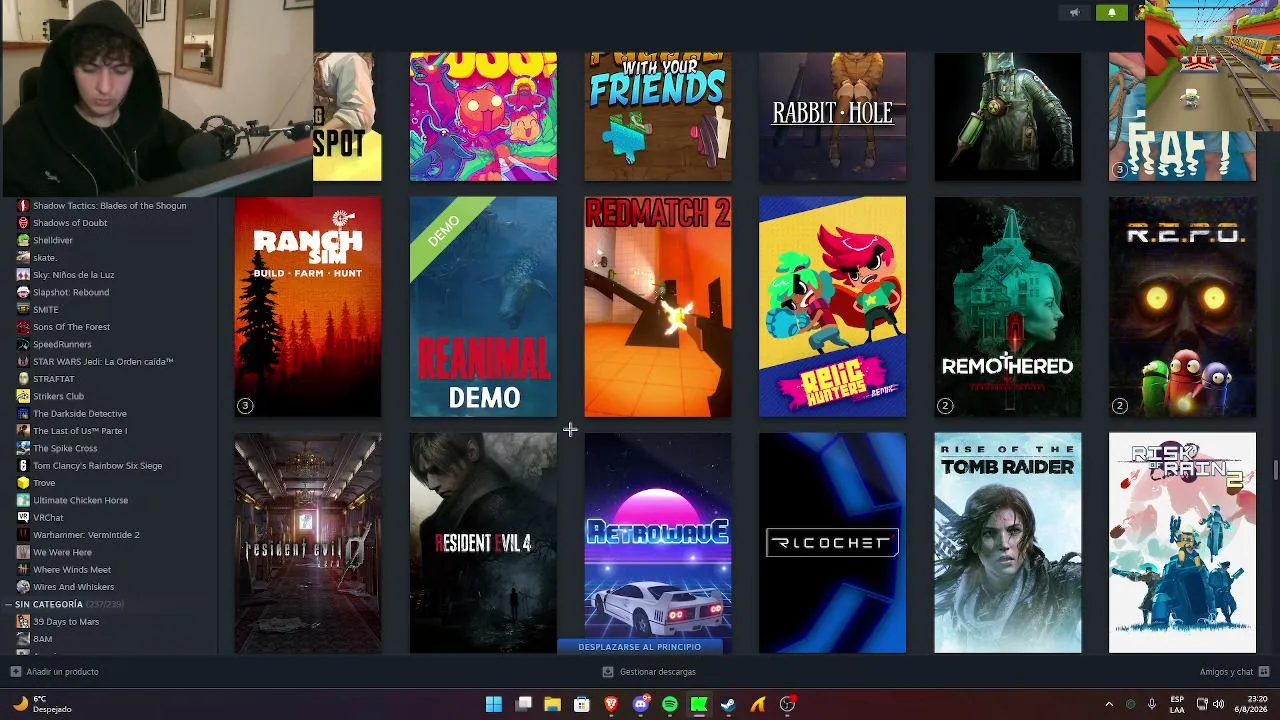Open Microsoft Store from the taskbar
The image size is (1280, 720).
point(582,704)
